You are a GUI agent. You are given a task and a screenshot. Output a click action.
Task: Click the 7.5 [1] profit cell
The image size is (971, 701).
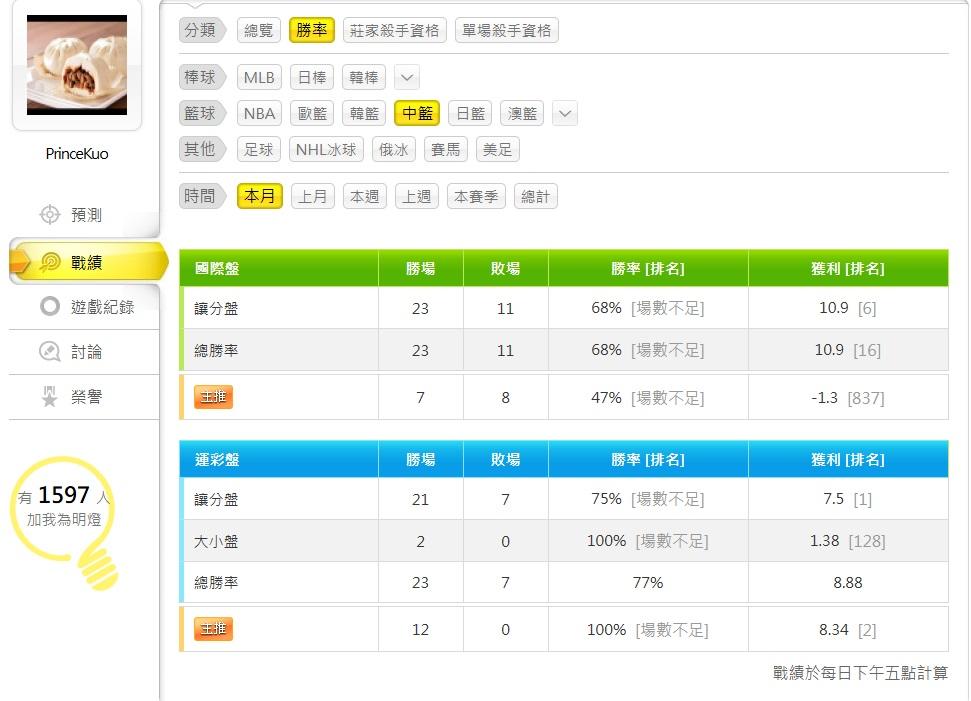coord(848,499)
